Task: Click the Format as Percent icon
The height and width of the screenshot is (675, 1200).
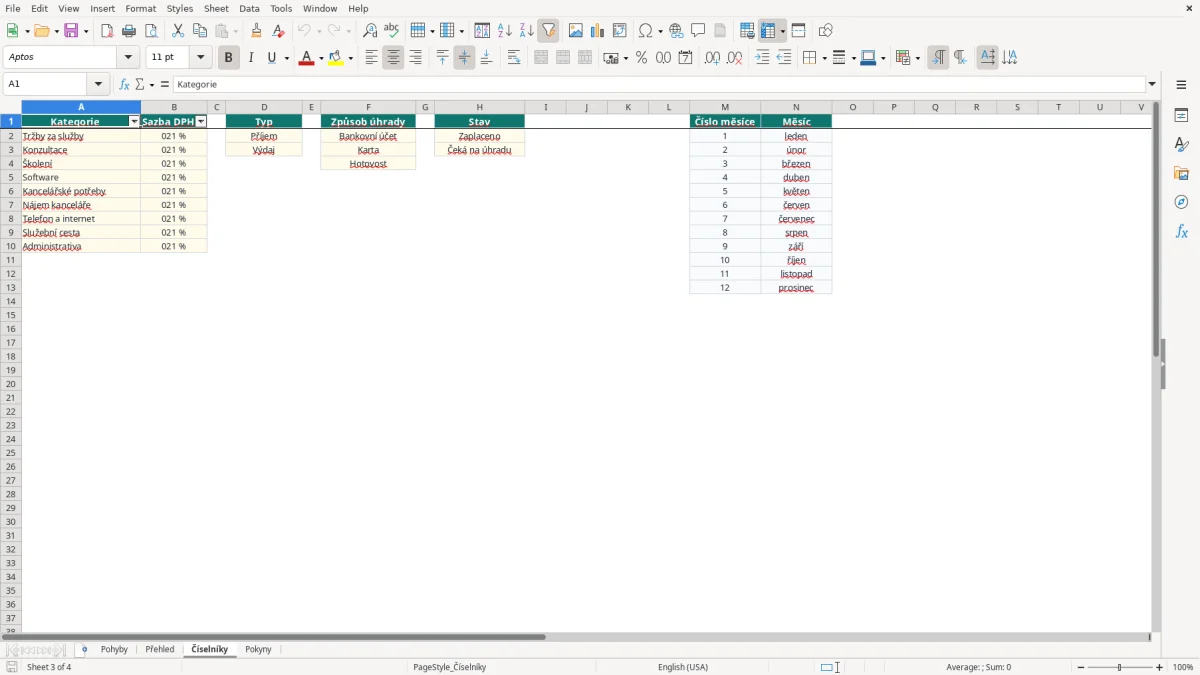Action: click(641, 58)
